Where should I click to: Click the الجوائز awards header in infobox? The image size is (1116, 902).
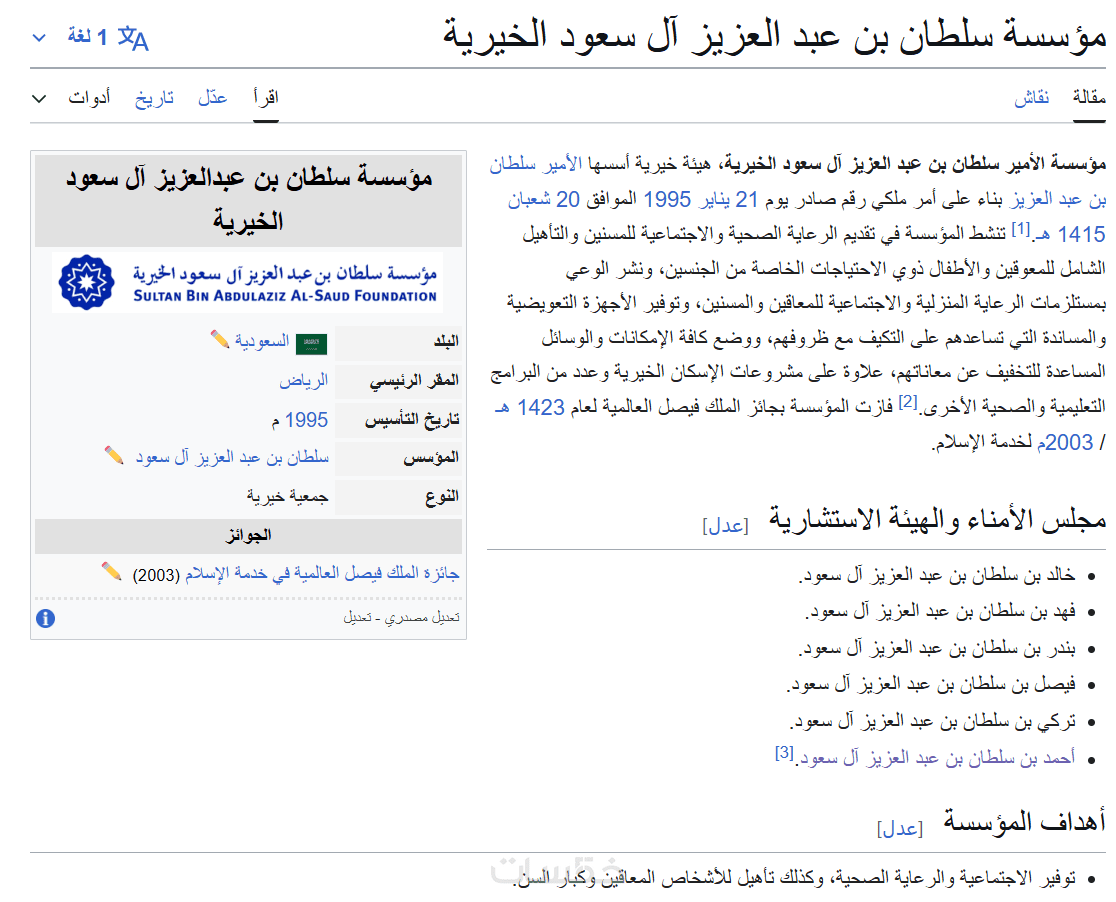pyautogui.click(x=248, y=536)
